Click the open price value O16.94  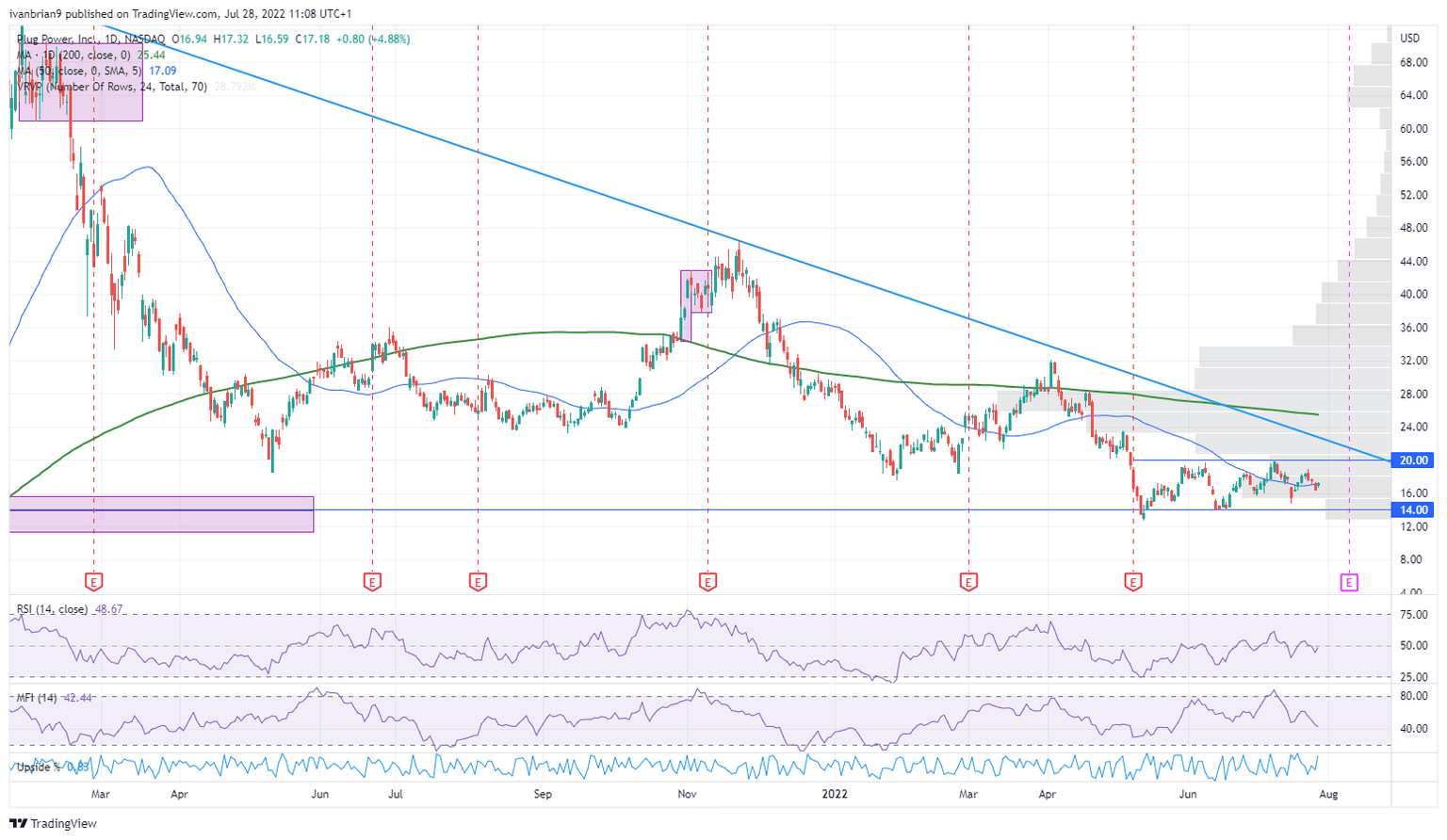(x=191, y=40)
